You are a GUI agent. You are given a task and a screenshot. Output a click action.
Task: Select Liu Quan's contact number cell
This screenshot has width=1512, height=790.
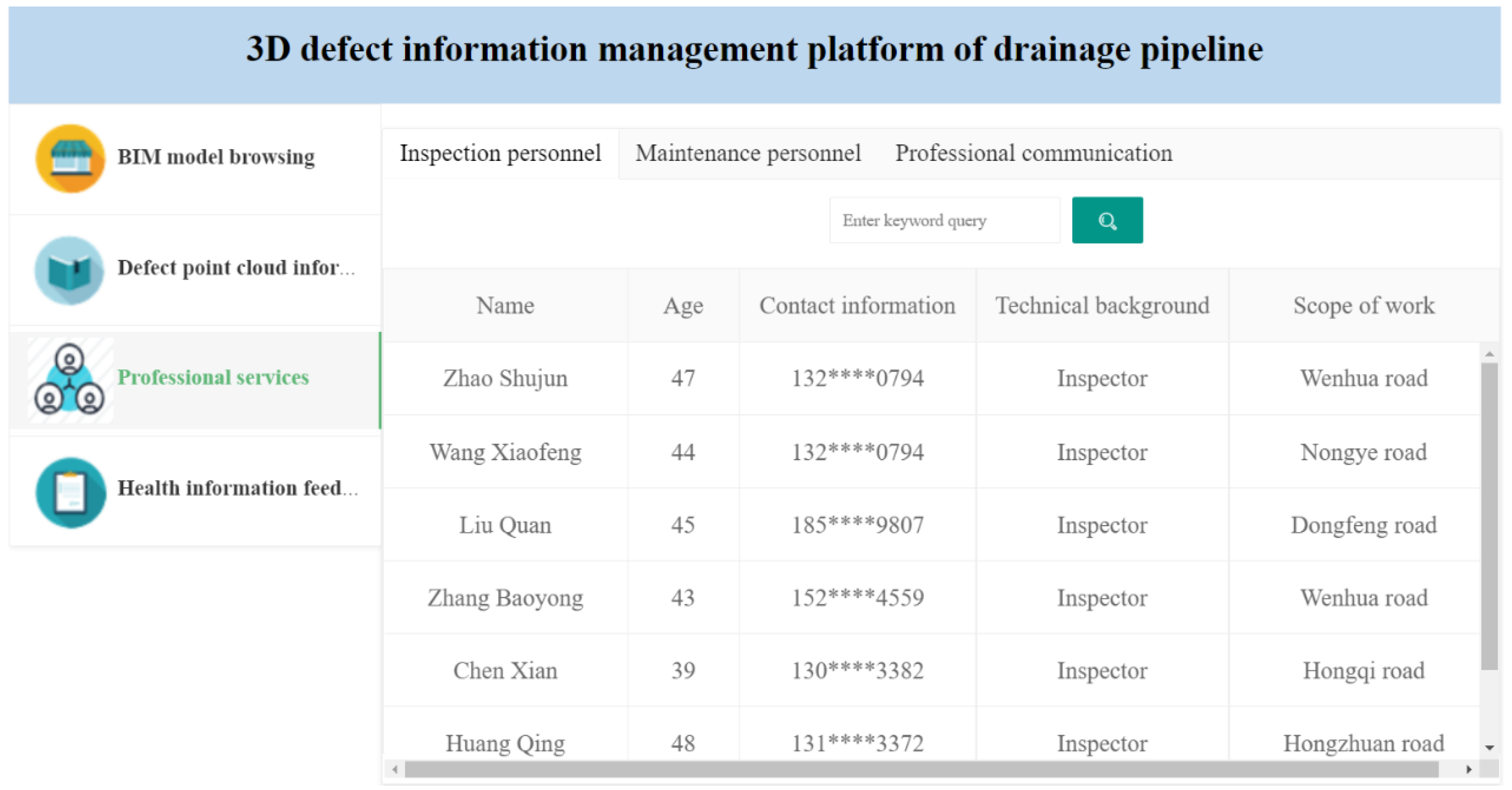click(857, 525)
